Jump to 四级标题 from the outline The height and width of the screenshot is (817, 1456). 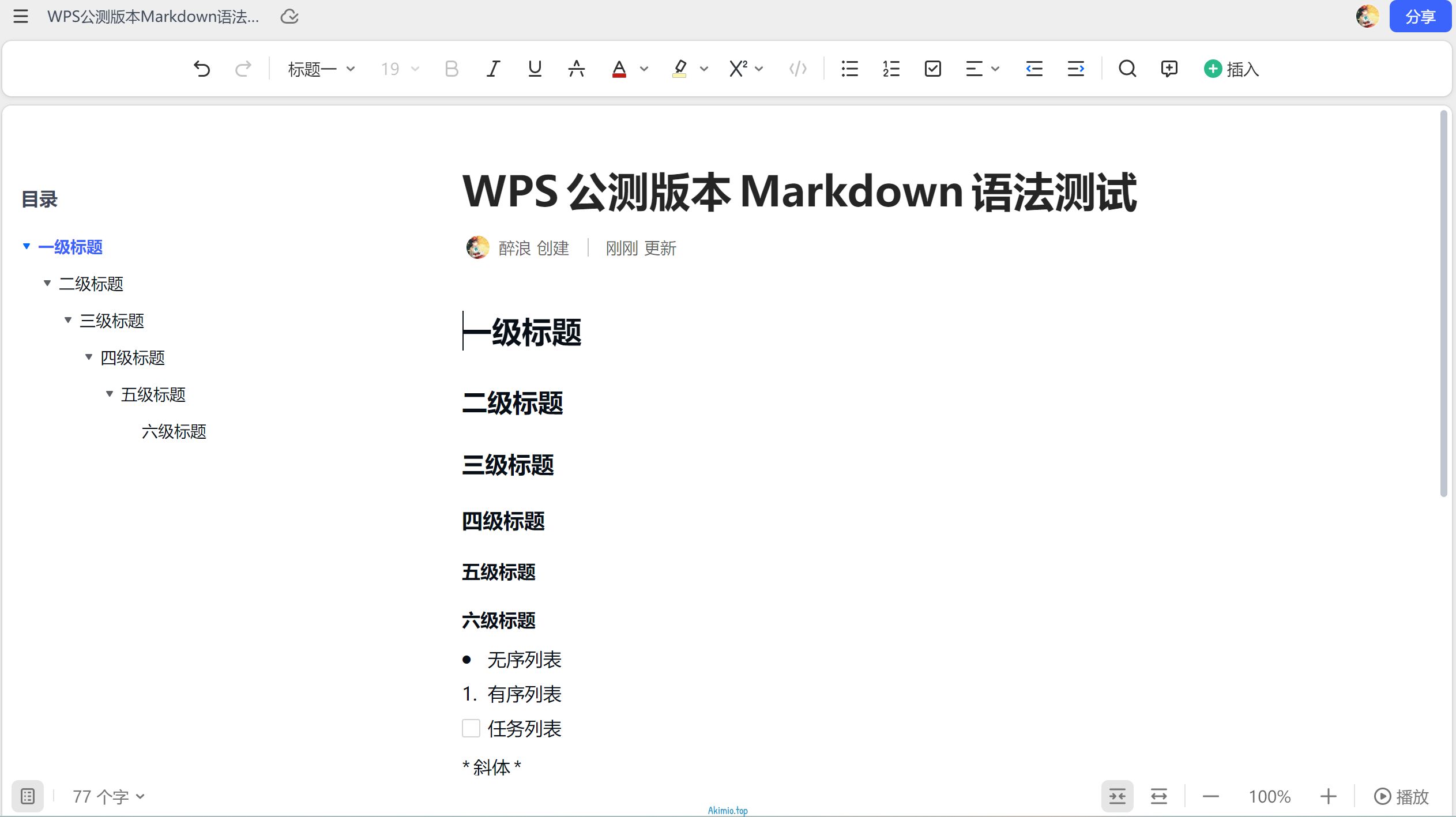[x=133, y=357]
